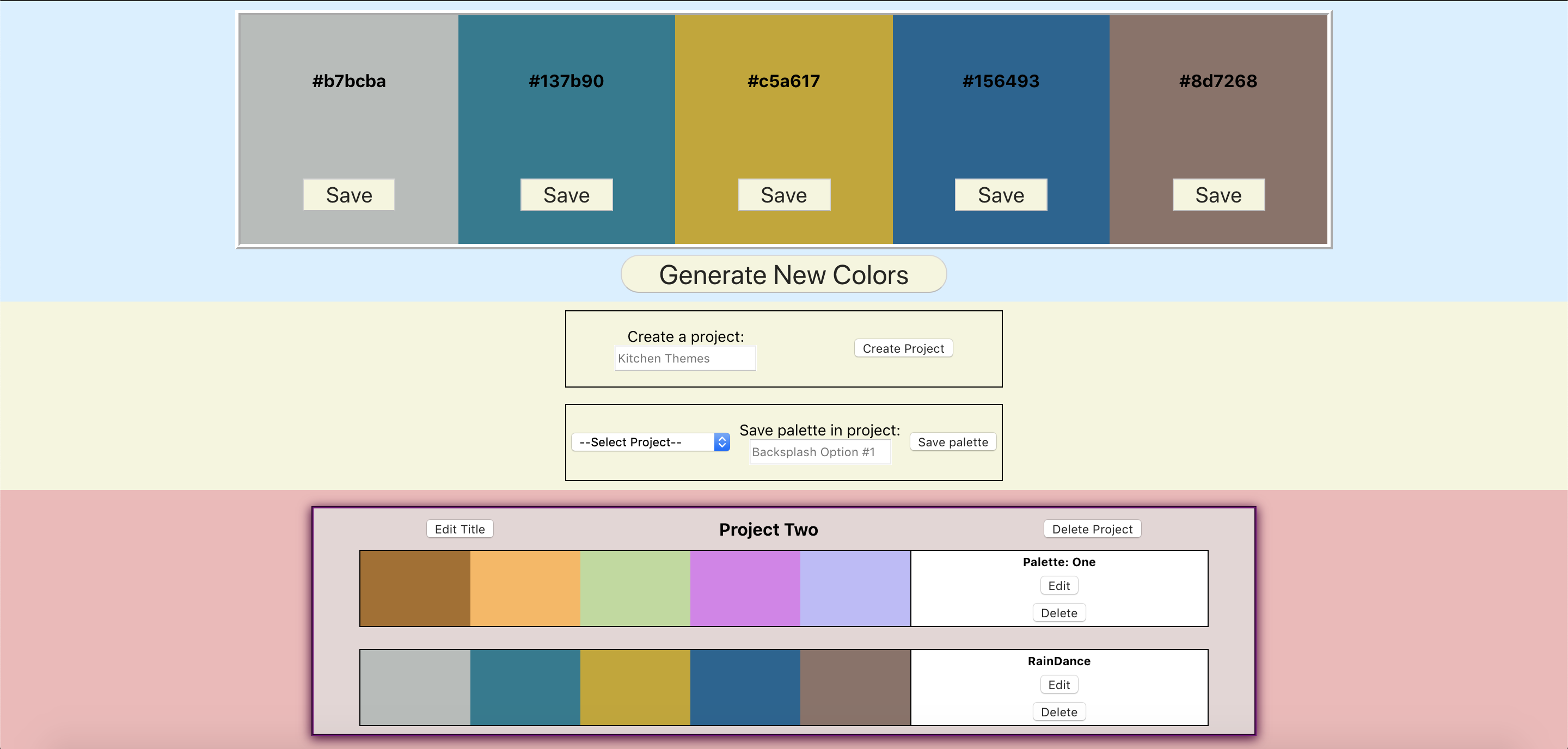Click the Backsplash Option #1 palette name field
The height and width of the screenshot is (749, 1568).
click(819, 451)
